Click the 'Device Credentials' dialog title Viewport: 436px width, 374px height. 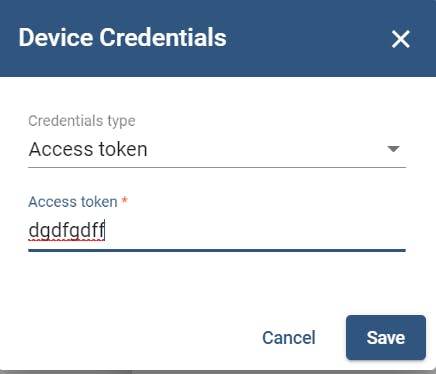123,38
